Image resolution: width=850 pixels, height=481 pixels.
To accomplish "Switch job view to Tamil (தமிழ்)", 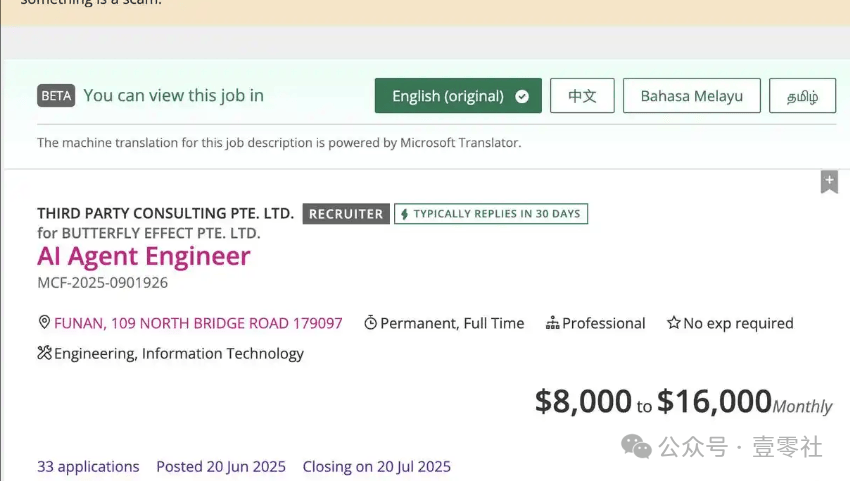I will click(802, 96).
